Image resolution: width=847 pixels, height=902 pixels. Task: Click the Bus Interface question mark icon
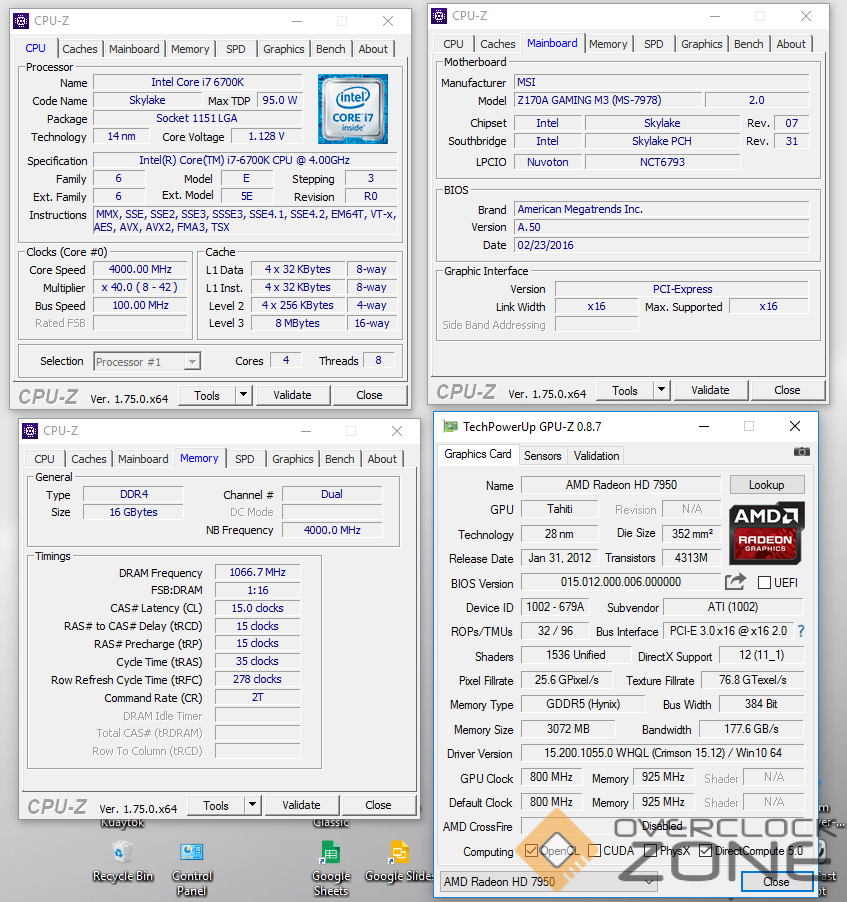pos(800,631)
